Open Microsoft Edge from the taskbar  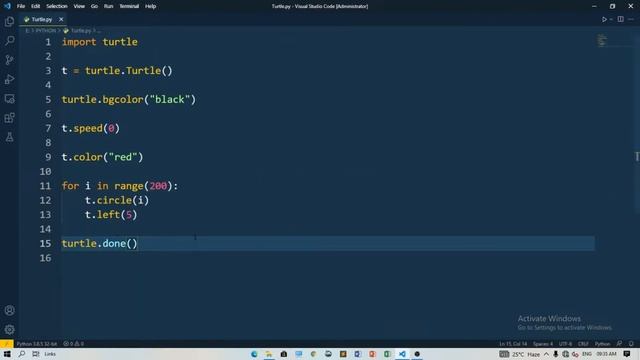(254, 354)
